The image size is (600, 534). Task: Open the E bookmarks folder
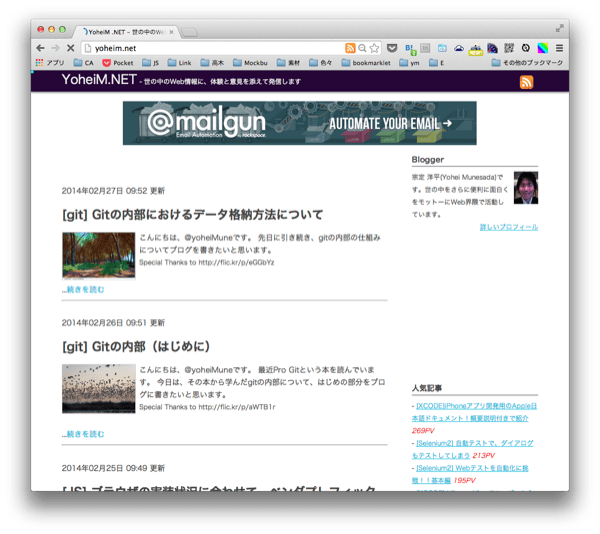coord(437,63)
